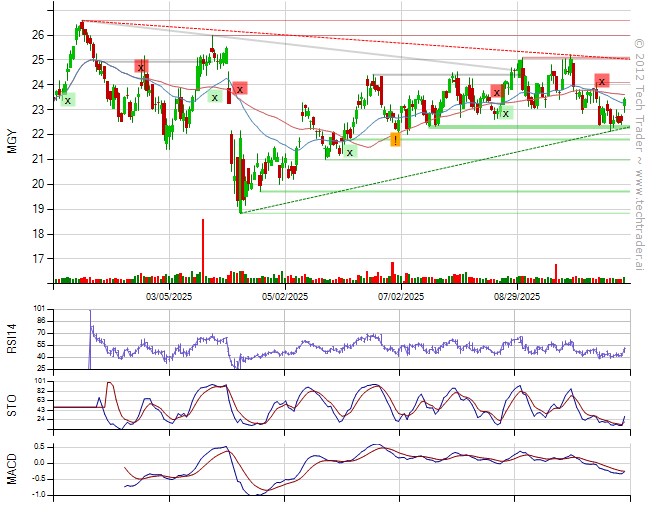
Task: Click the tallest red volume spike bar
Action: pyautogui.click(x=202, y=250)
